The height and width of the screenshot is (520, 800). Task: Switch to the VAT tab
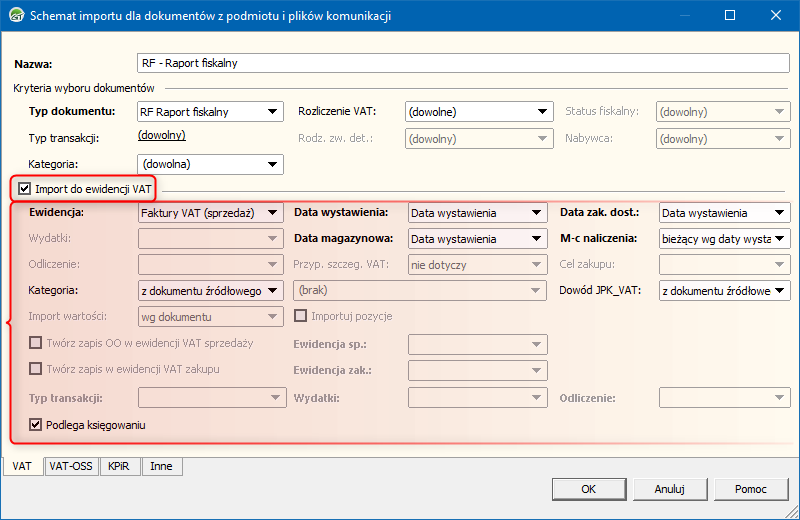tap(22, 466)
